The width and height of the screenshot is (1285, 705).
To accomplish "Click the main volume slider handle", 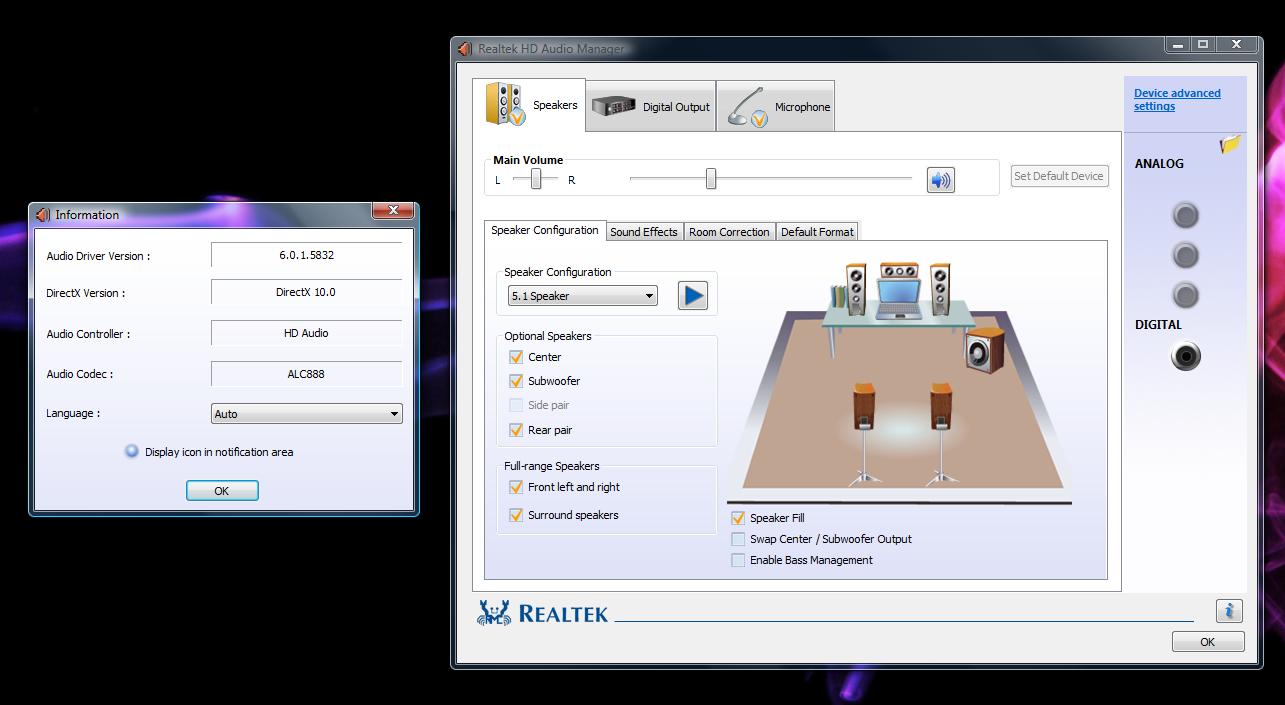I will (711, 179).
